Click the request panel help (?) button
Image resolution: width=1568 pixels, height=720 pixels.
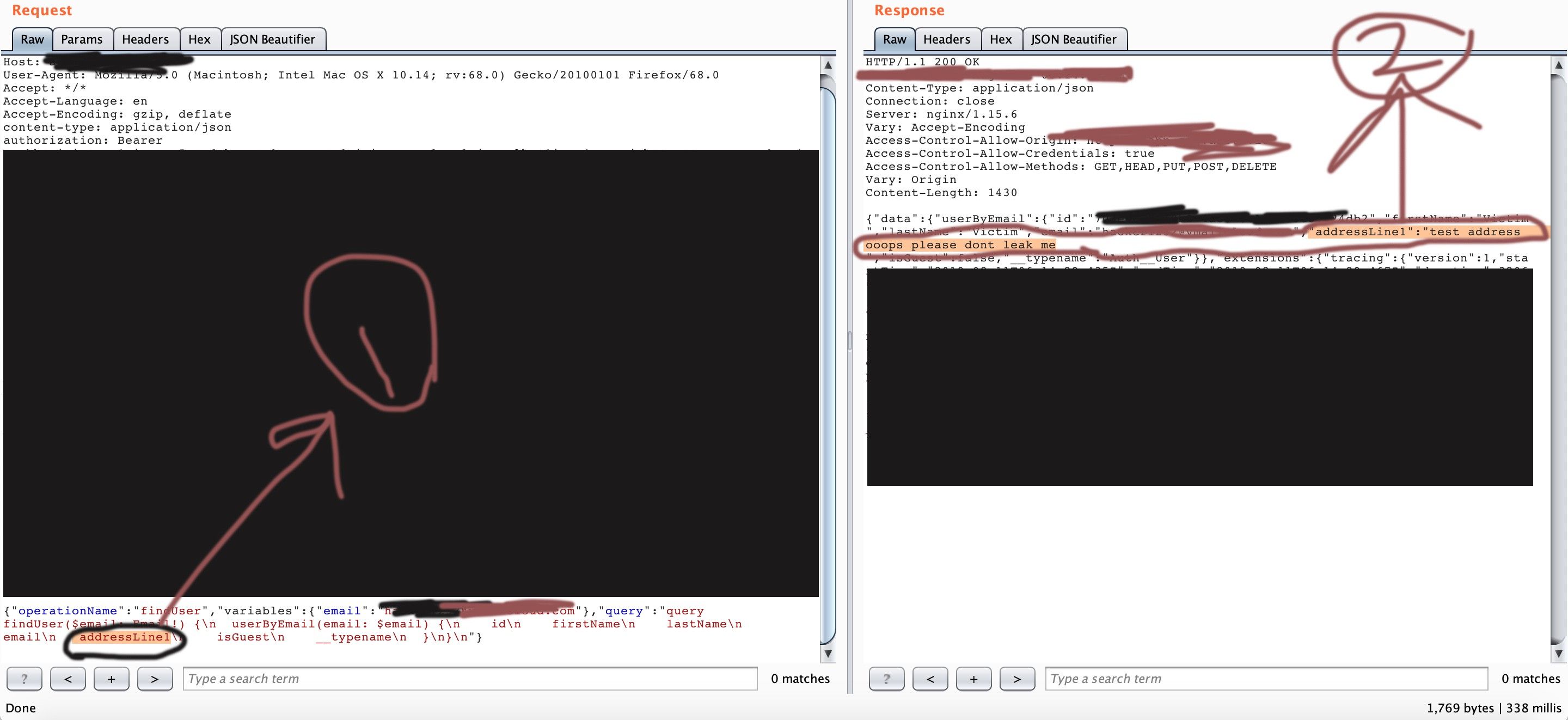[x=24, y=679]
